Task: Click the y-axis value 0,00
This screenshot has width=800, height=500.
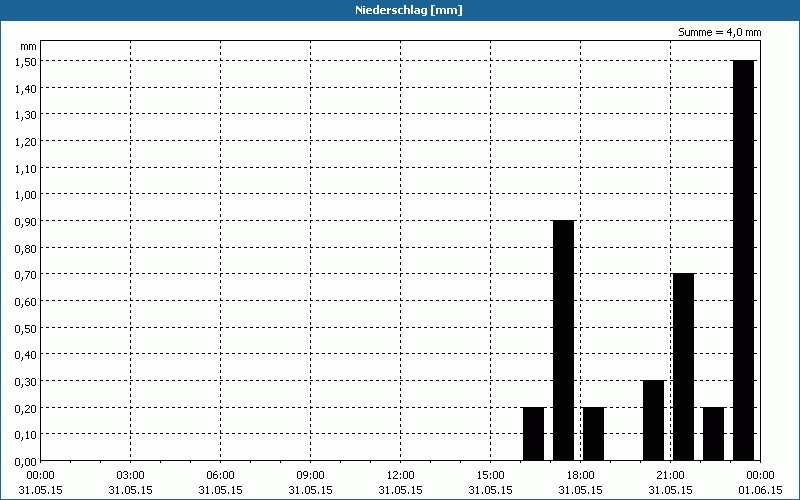Action: click(26, 462)
